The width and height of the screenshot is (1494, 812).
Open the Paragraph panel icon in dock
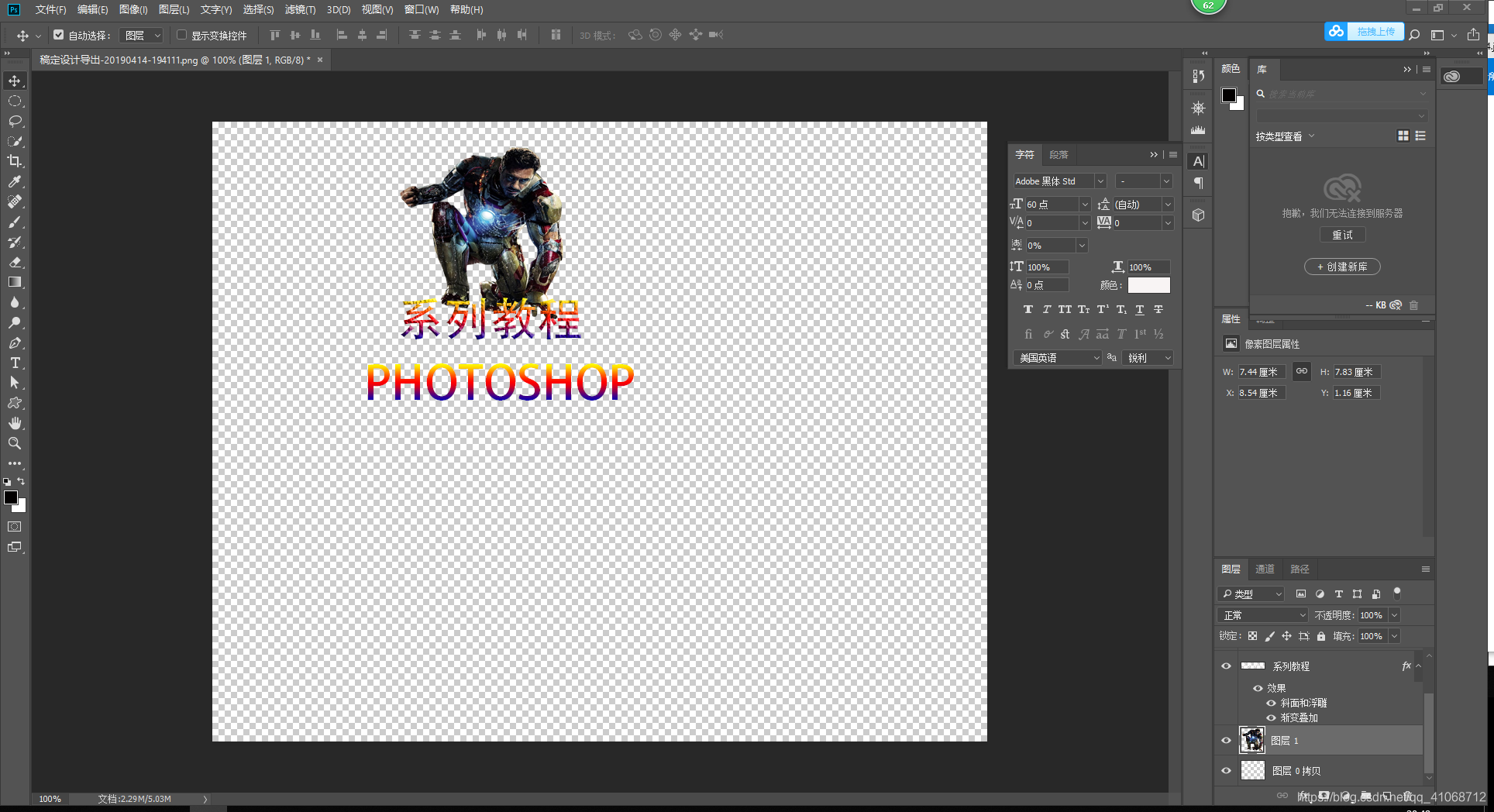pos(1199,183)
